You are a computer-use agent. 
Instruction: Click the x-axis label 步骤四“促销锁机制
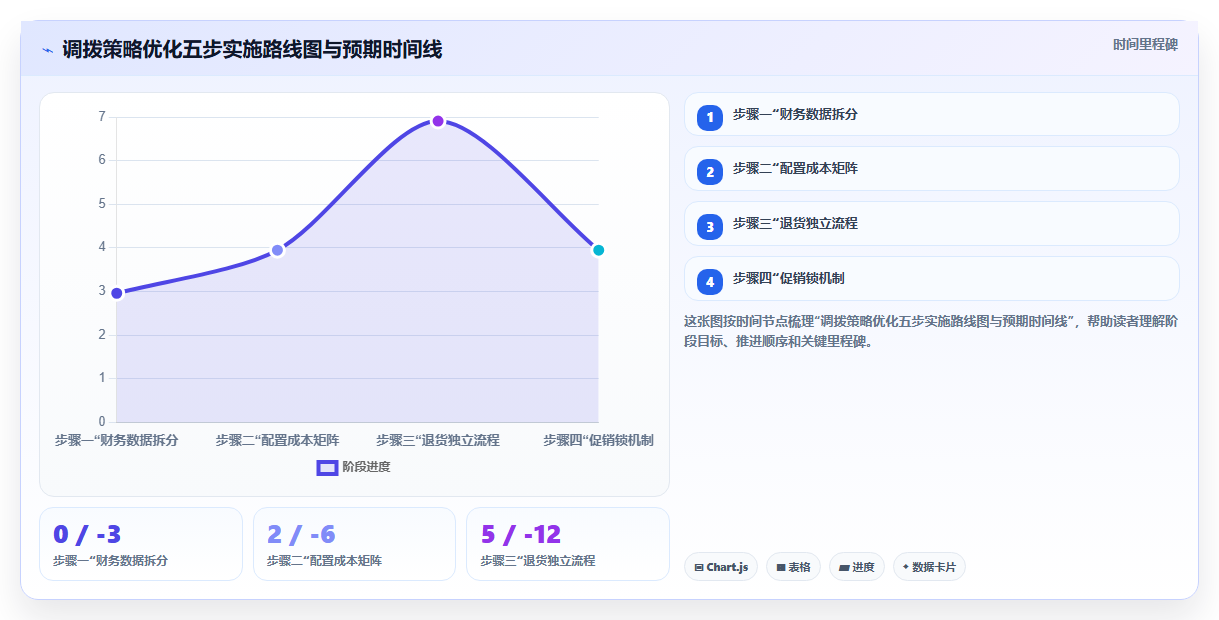pos(598,440)
